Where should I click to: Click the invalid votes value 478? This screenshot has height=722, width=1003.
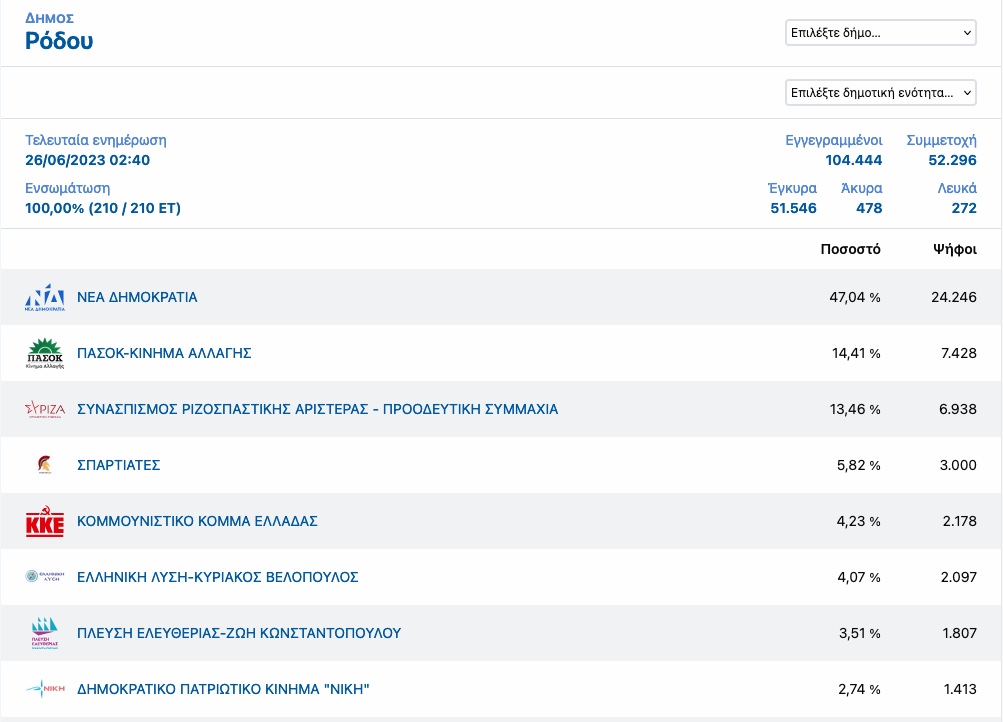869,208
